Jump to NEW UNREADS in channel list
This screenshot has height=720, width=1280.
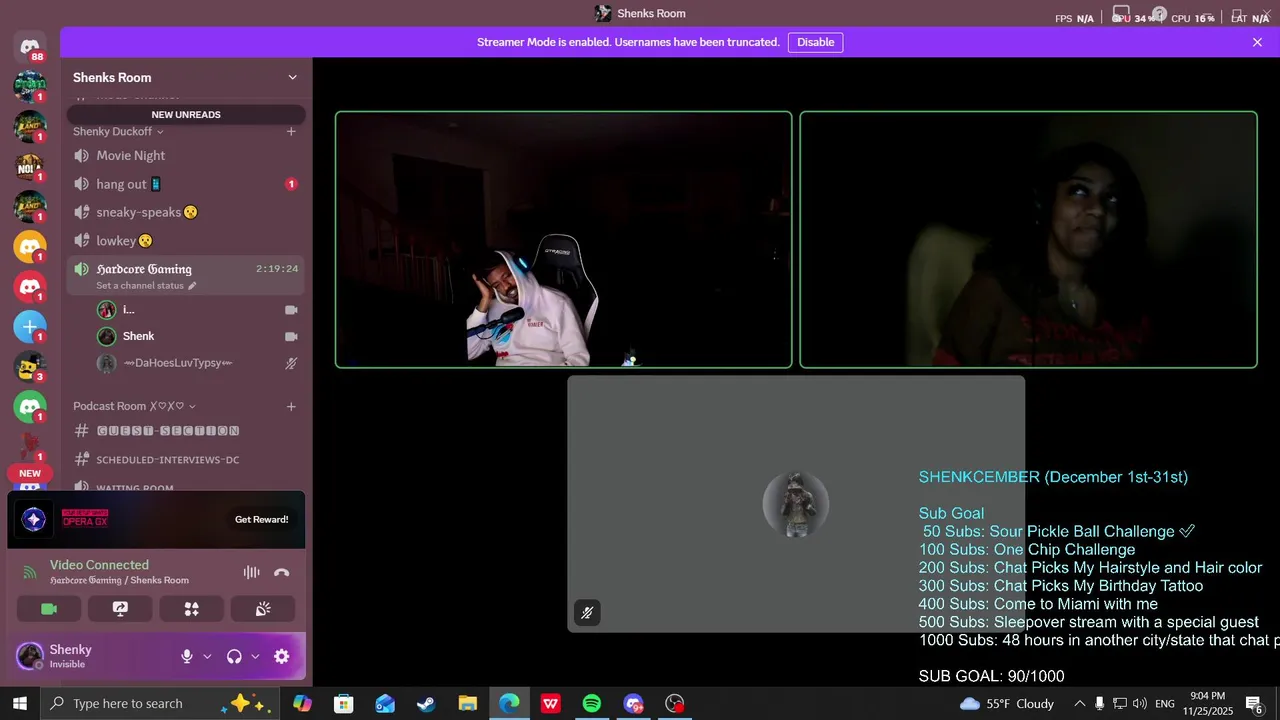pos(186,115)
